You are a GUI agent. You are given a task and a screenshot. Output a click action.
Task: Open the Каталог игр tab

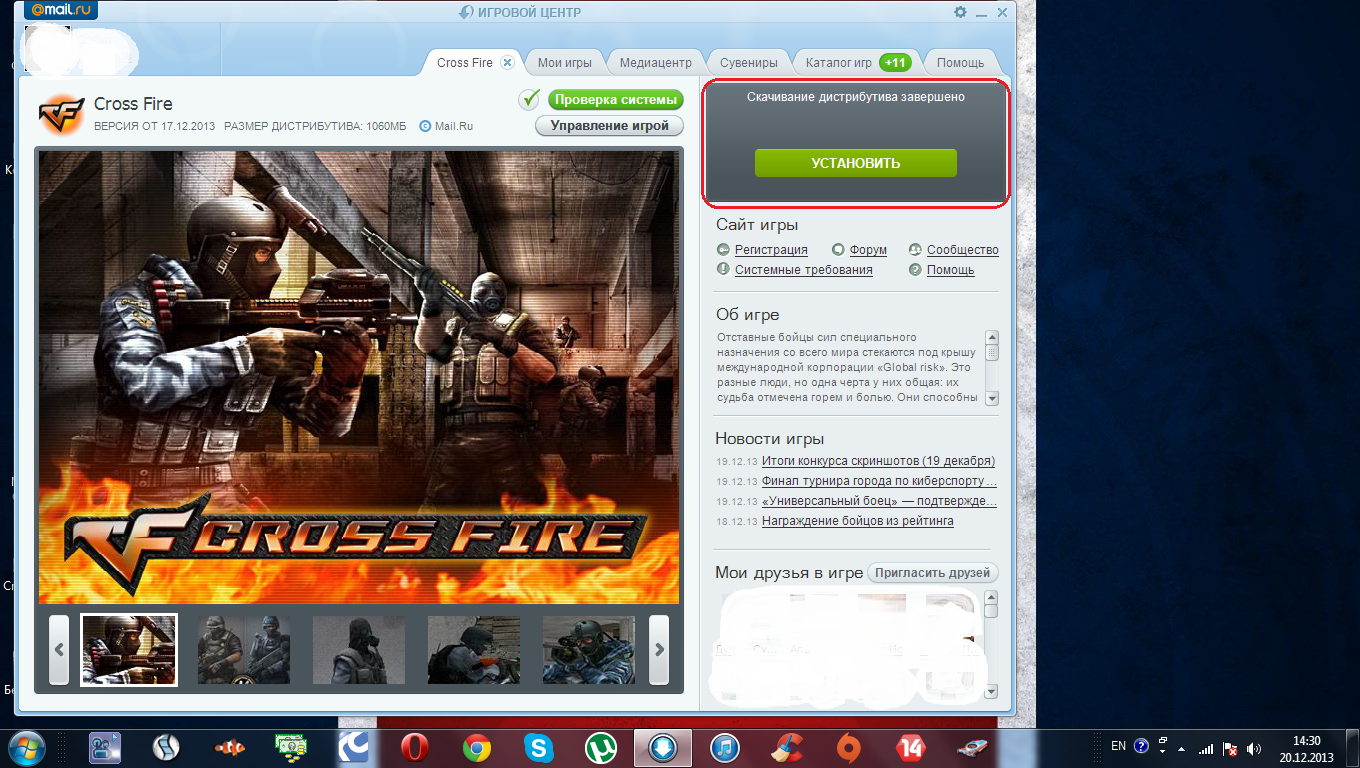(857, 62)
